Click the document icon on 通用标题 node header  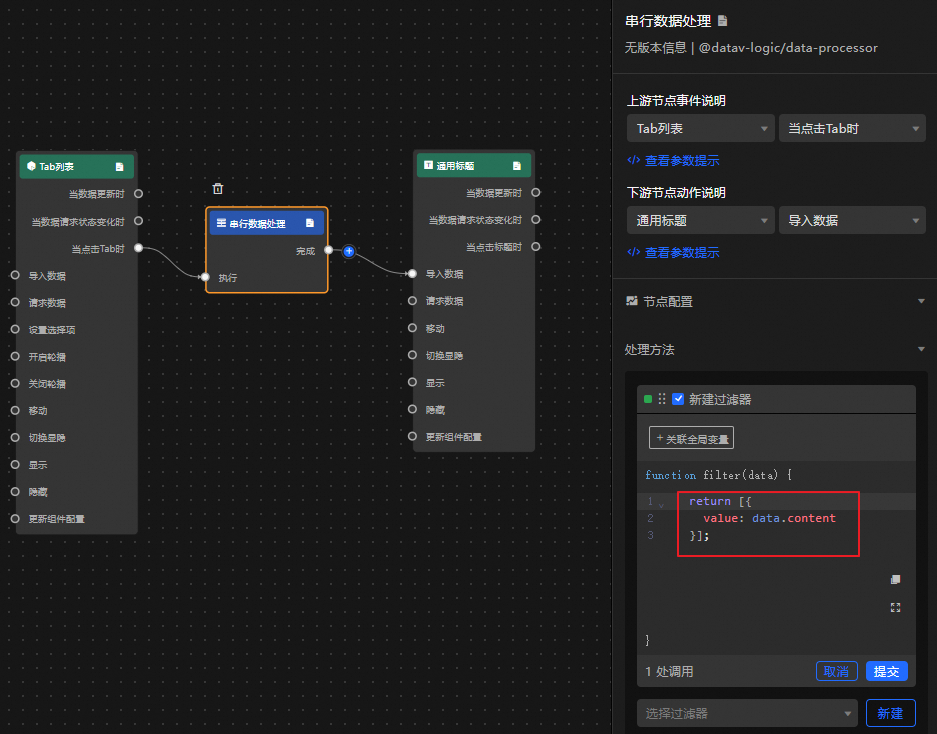click(517, 166)
